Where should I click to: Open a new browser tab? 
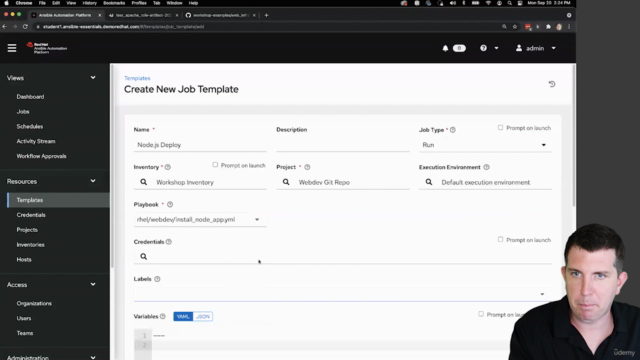point(267,15)
